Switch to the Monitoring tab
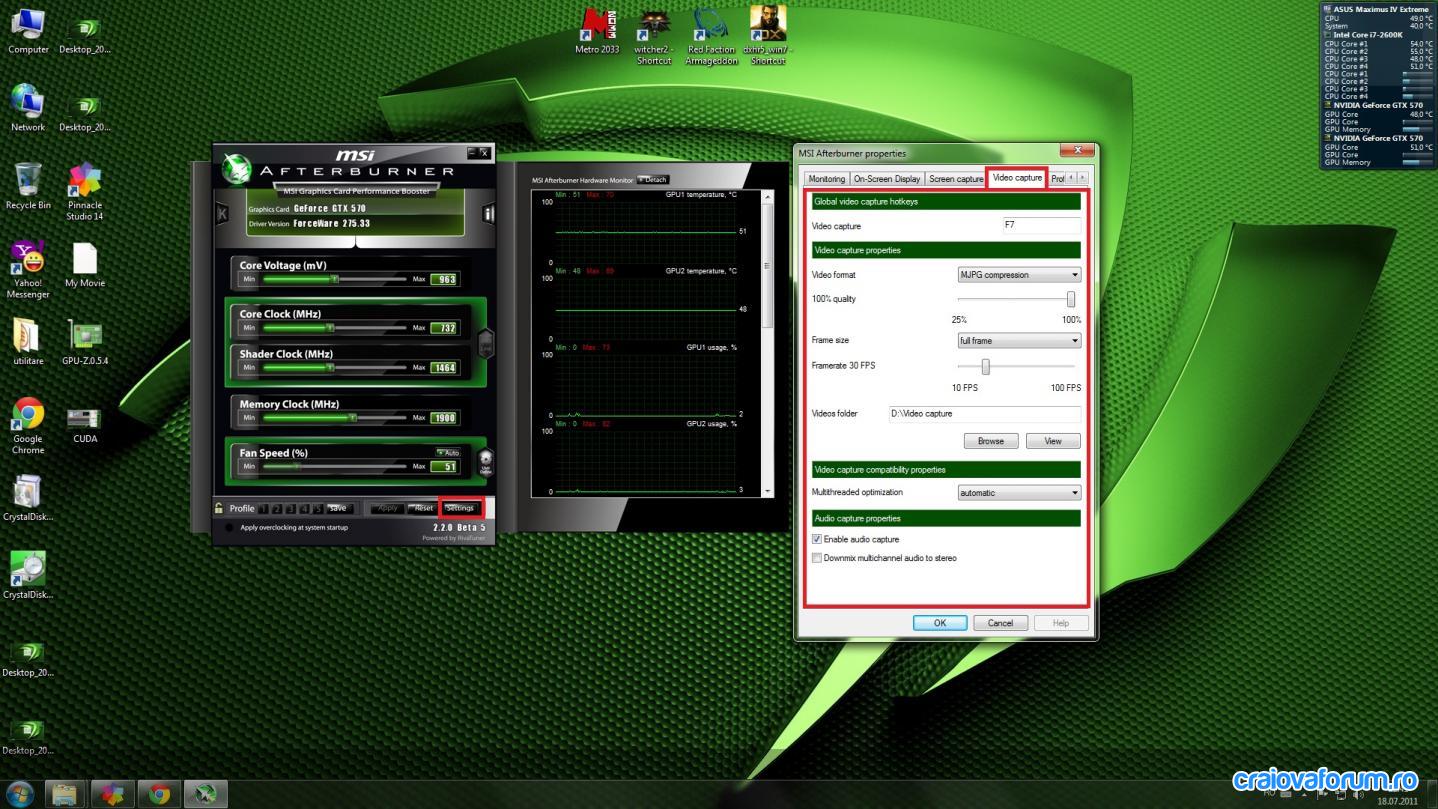This screenshot has width=1438, height=809. 826,179
